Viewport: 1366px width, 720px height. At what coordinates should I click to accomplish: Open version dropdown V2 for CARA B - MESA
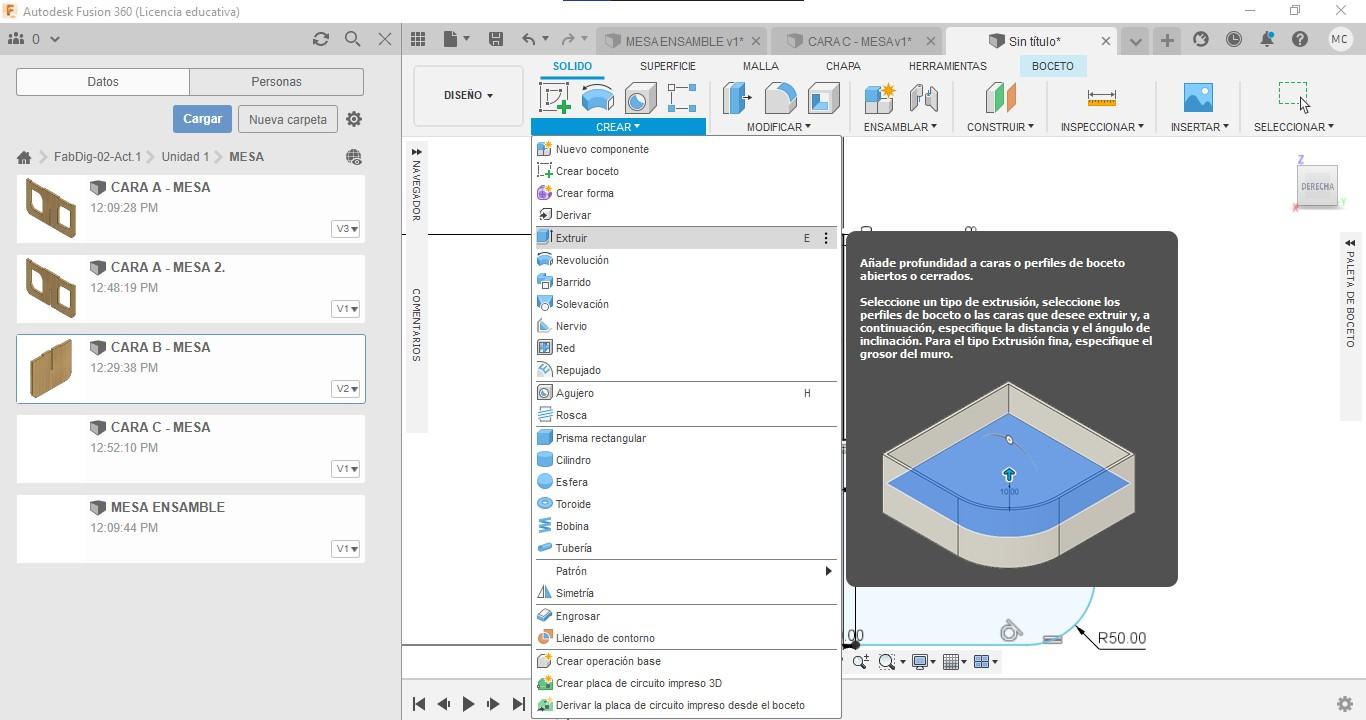tap(345, 389)
